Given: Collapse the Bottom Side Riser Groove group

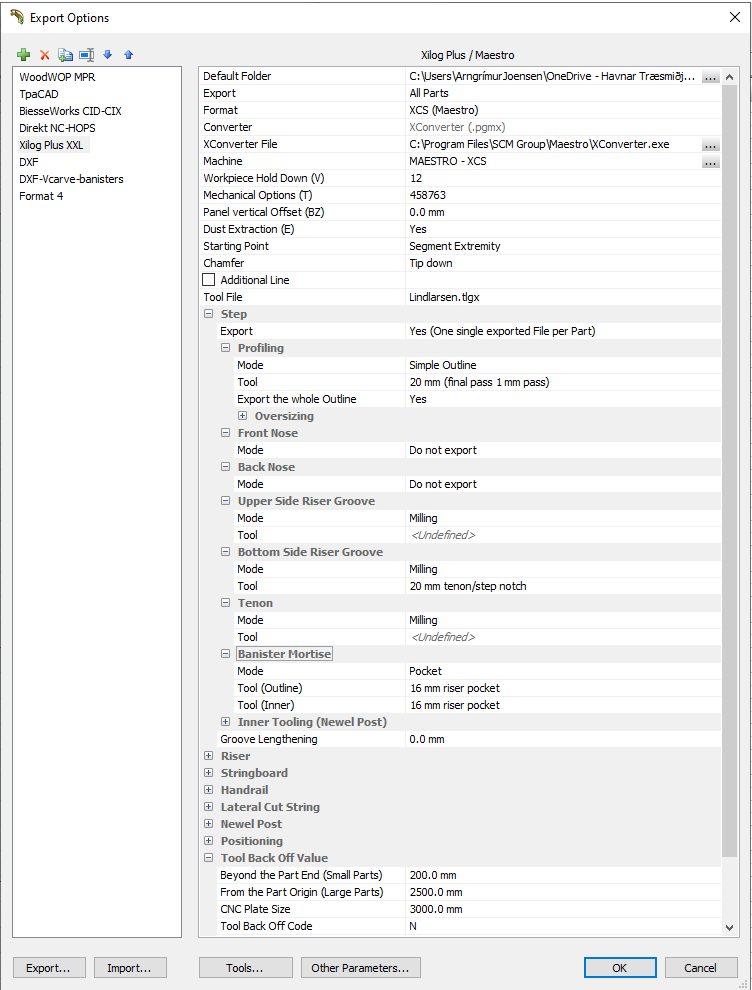Looking at the screenshot, I should pyautogui.click(x=225, y=552).
